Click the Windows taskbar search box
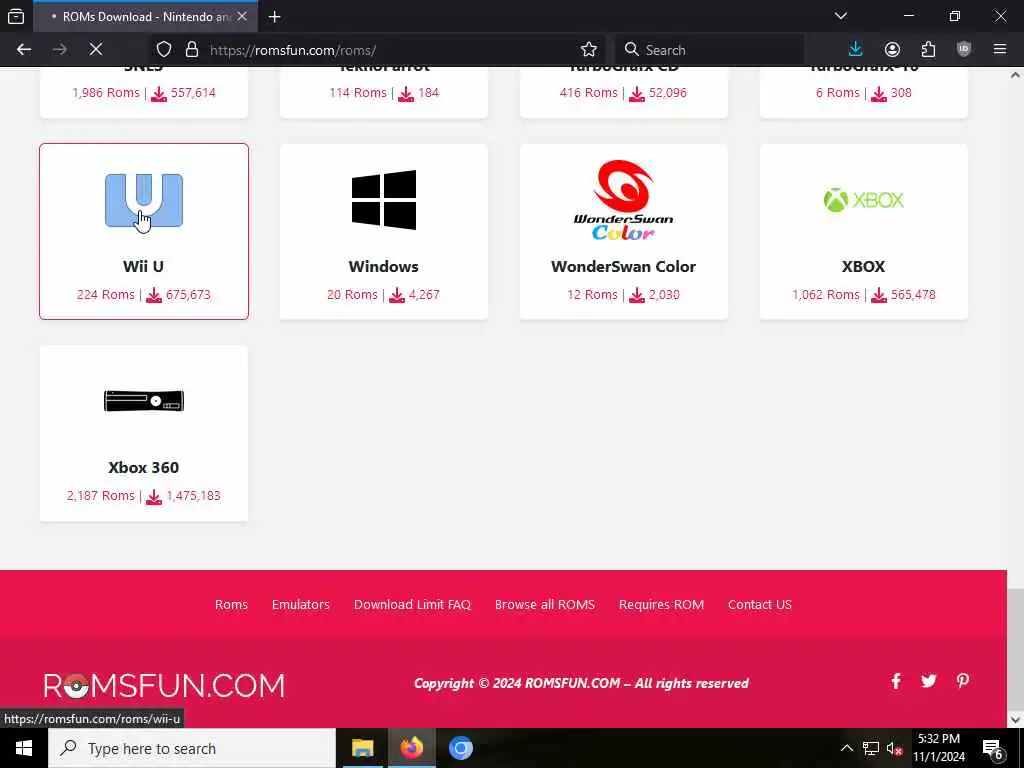 tap(192, 748)
